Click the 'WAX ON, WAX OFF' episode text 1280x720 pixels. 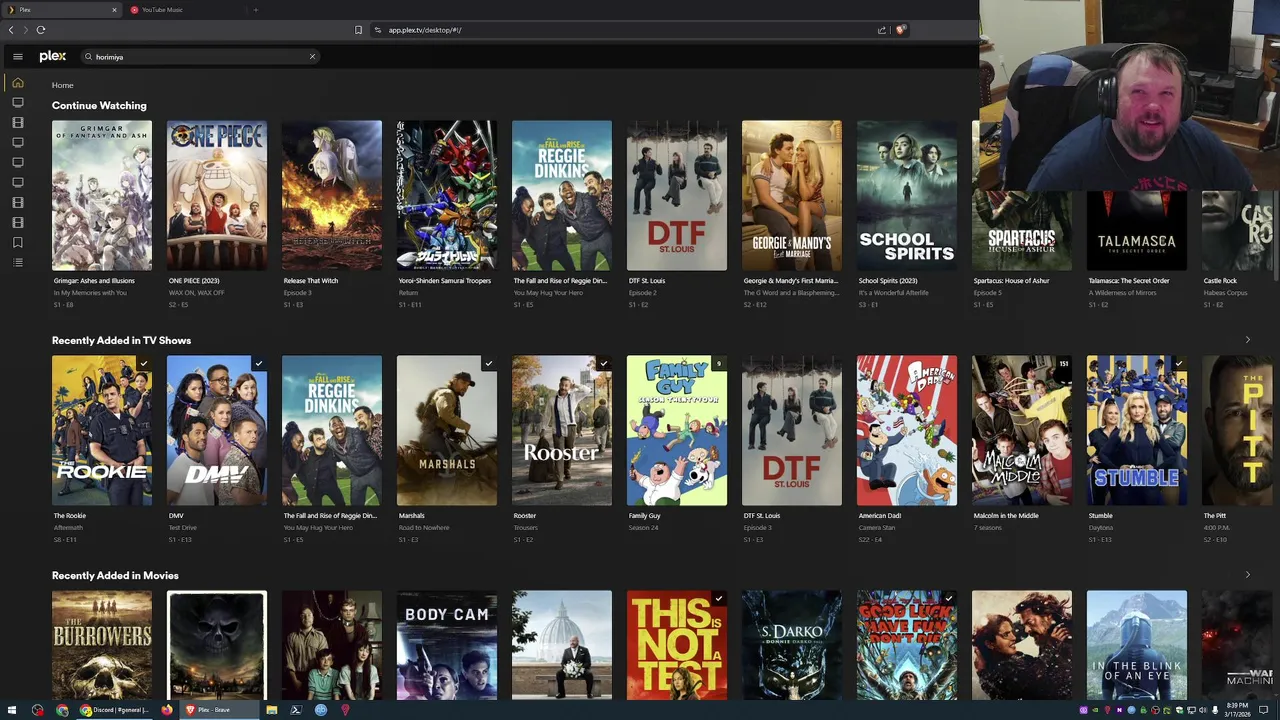pos(196,293)
